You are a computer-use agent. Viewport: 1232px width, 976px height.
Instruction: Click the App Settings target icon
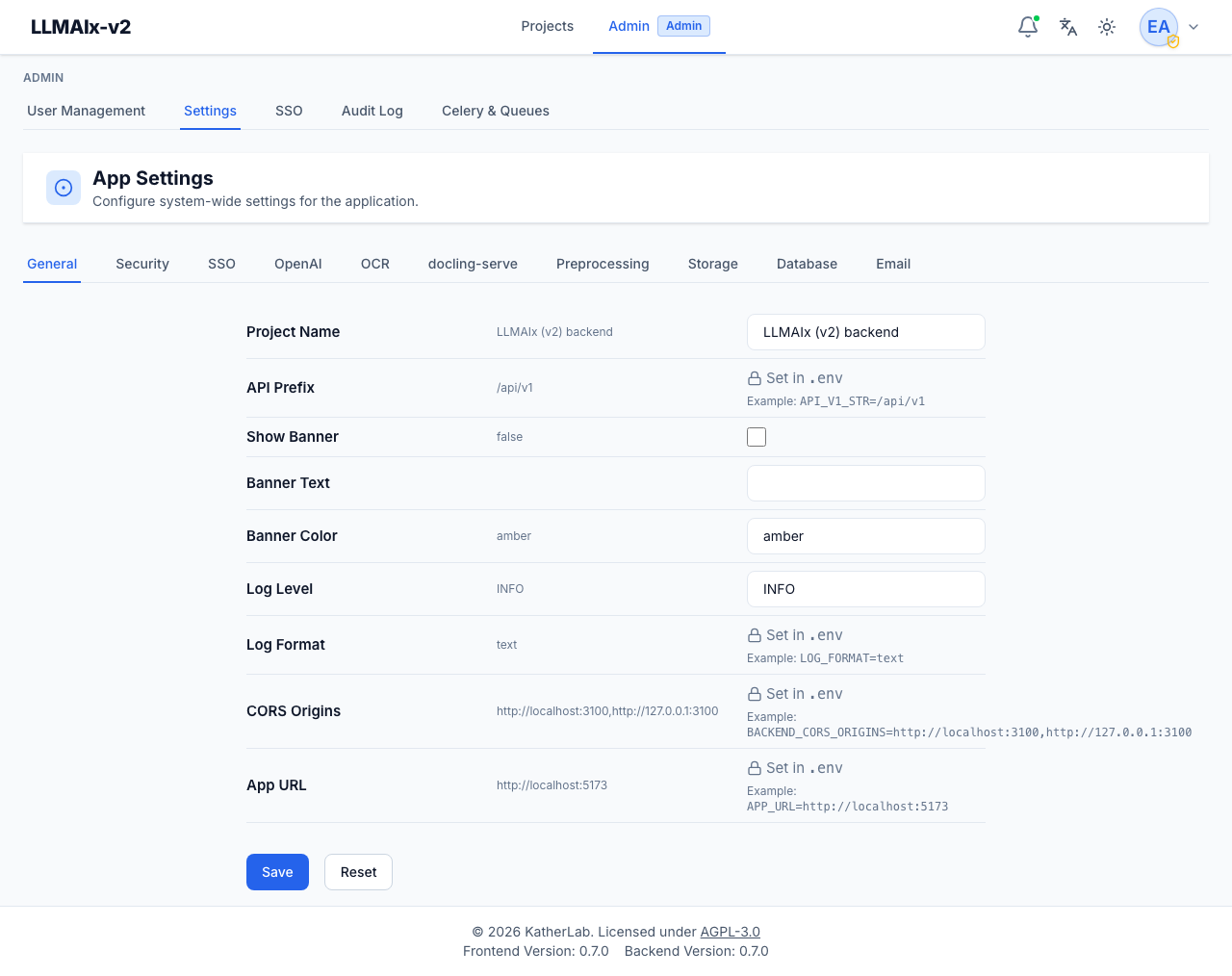(64, 188)
